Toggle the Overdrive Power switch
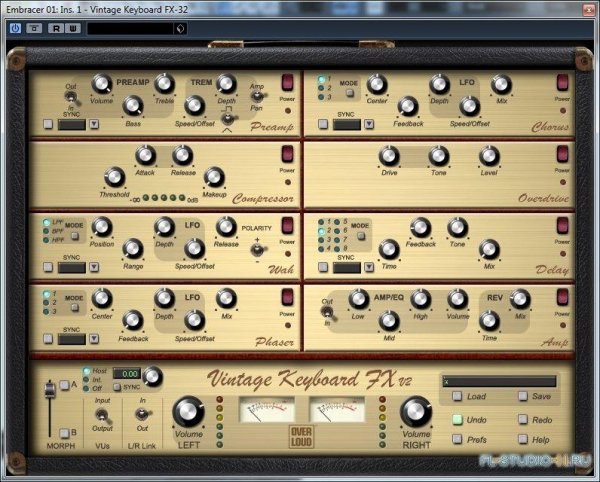This screenshot has height=482, width=600. click(562, 154)
